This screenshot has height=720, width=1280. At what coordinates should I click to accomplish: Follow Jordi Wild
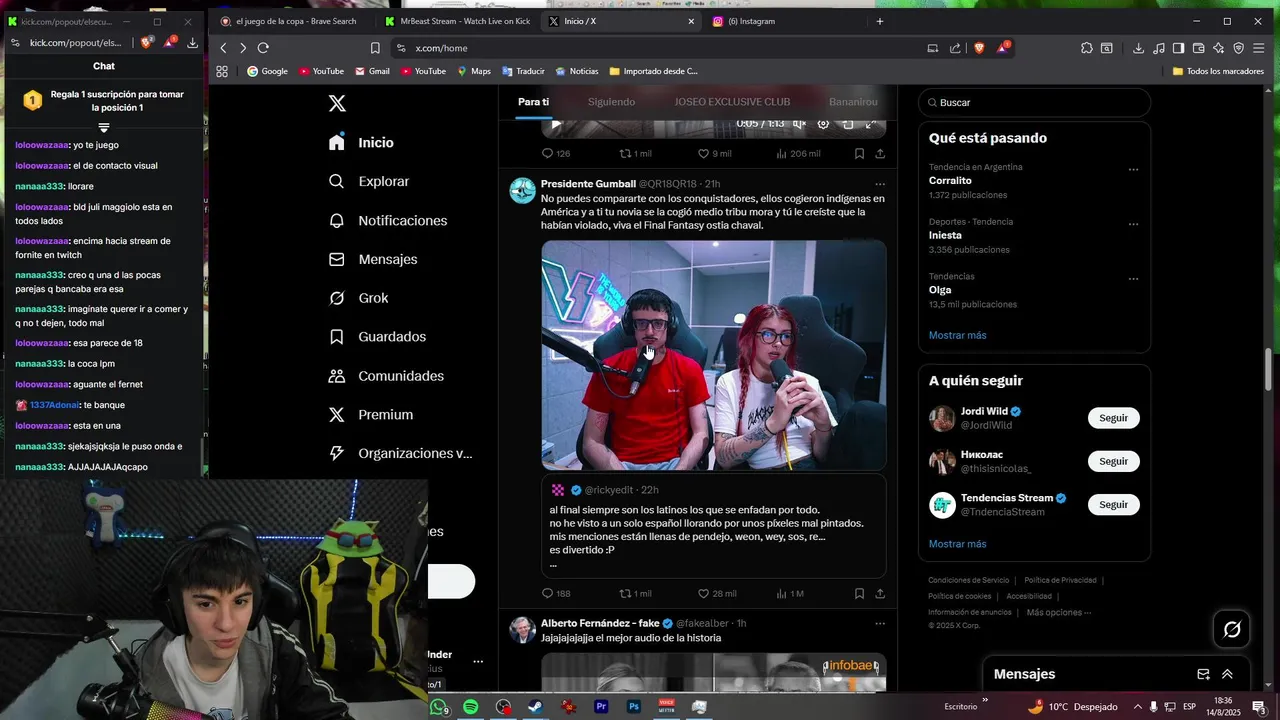1113,418
